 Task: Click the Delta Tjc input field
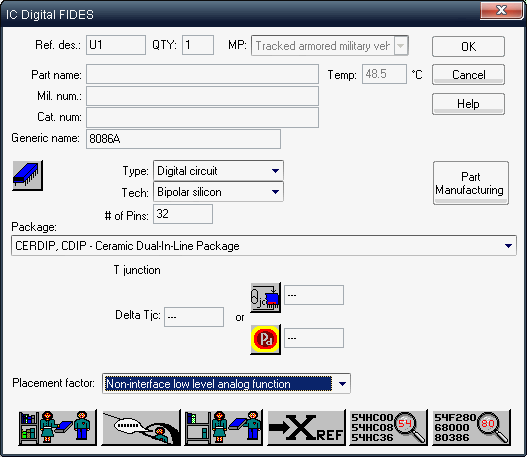[194, 317]
